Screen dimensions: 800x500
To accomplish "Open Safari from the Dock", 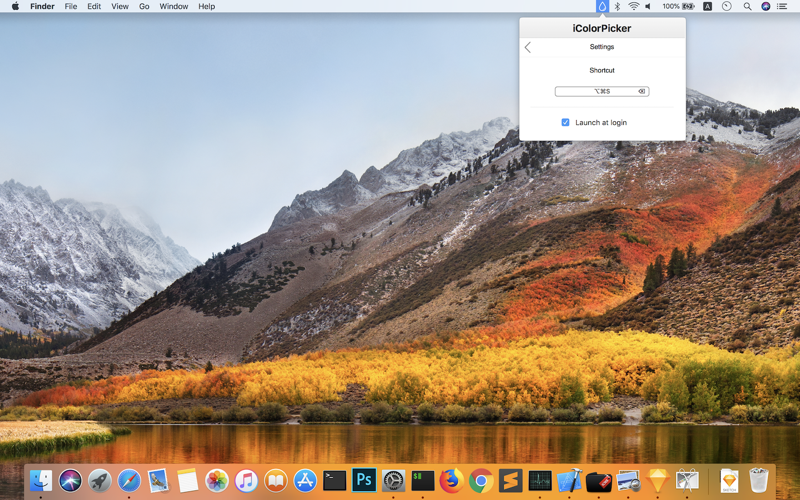I will pyautogui.click(x=129, y=480).
